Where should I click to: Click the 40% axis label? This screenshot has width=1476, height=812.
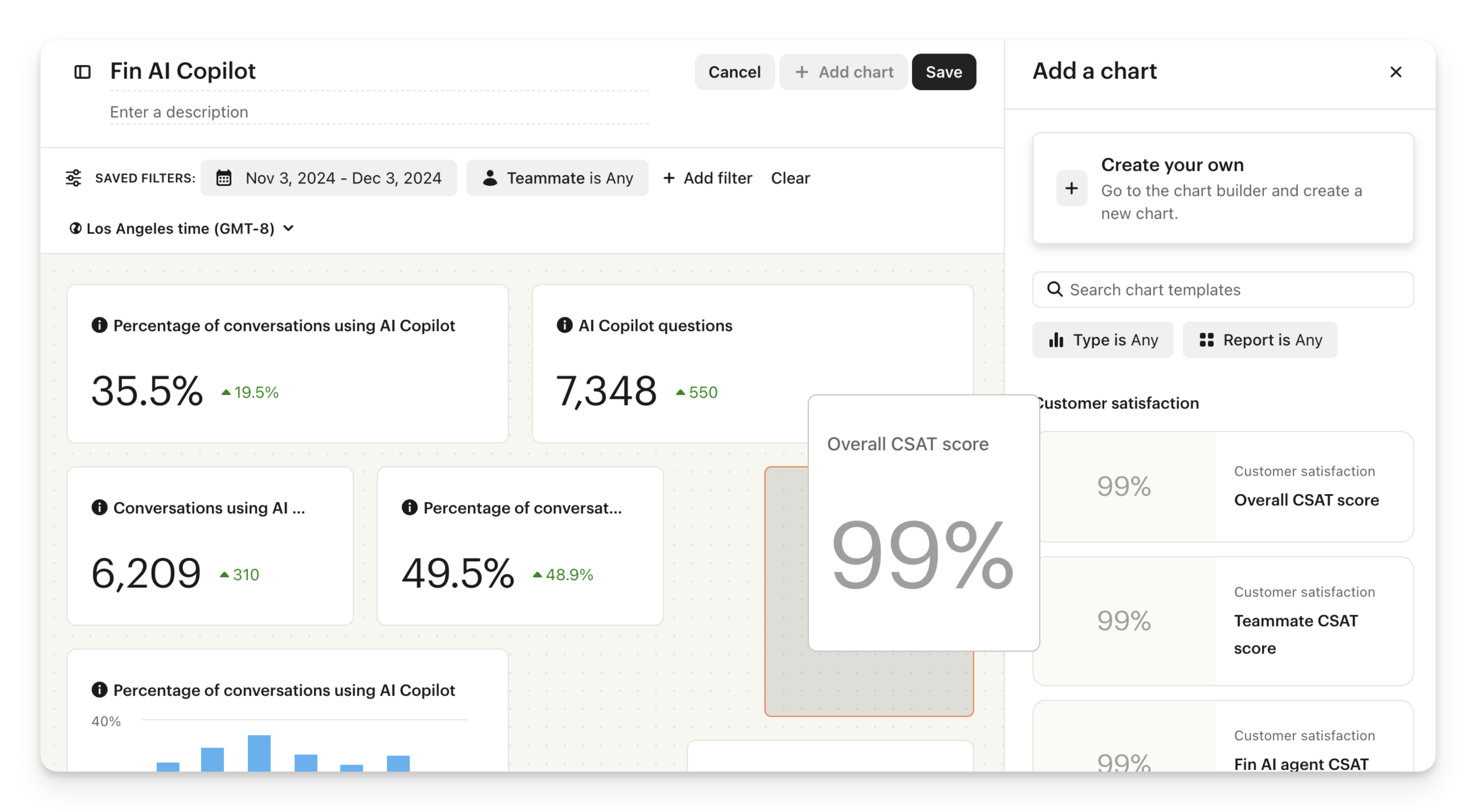coord(106,721)
